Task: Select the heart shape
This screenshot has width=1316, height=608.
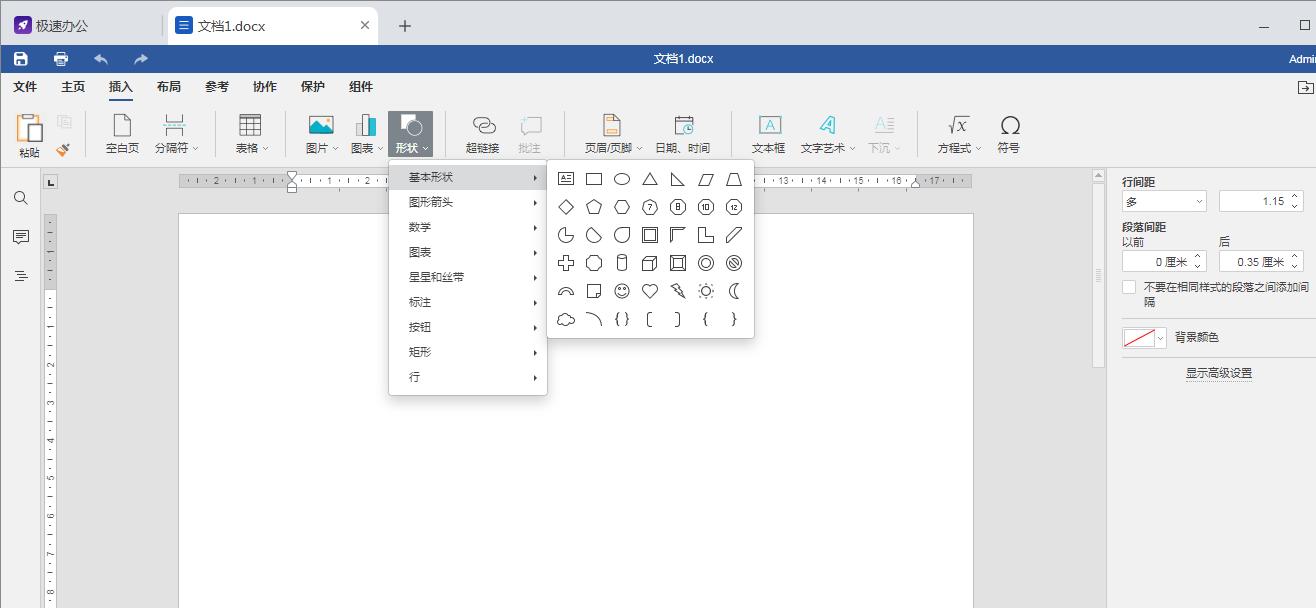Action: (x=650, y=291)
